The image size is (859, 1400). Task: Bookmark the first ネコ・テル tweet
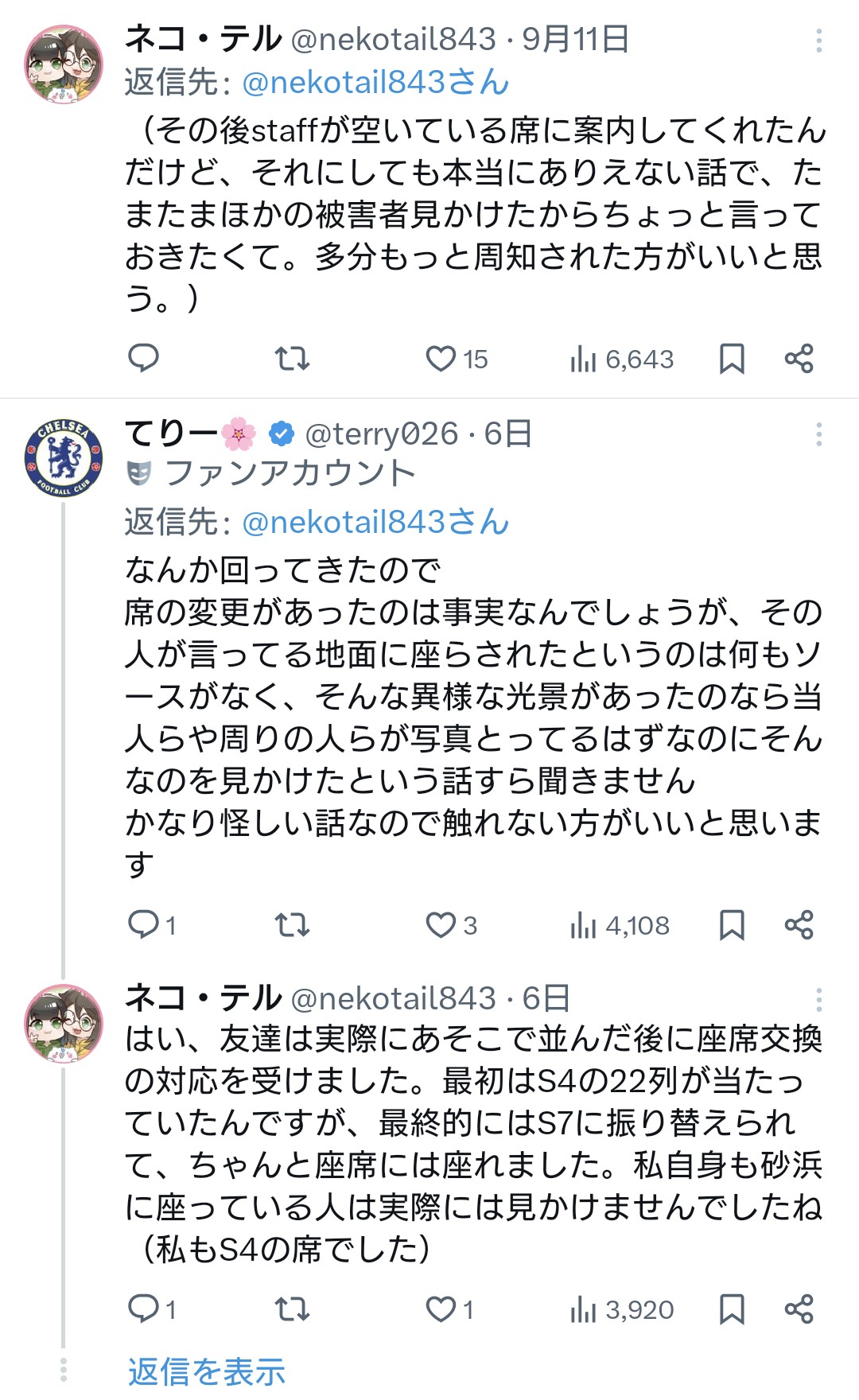coord(732,359)
